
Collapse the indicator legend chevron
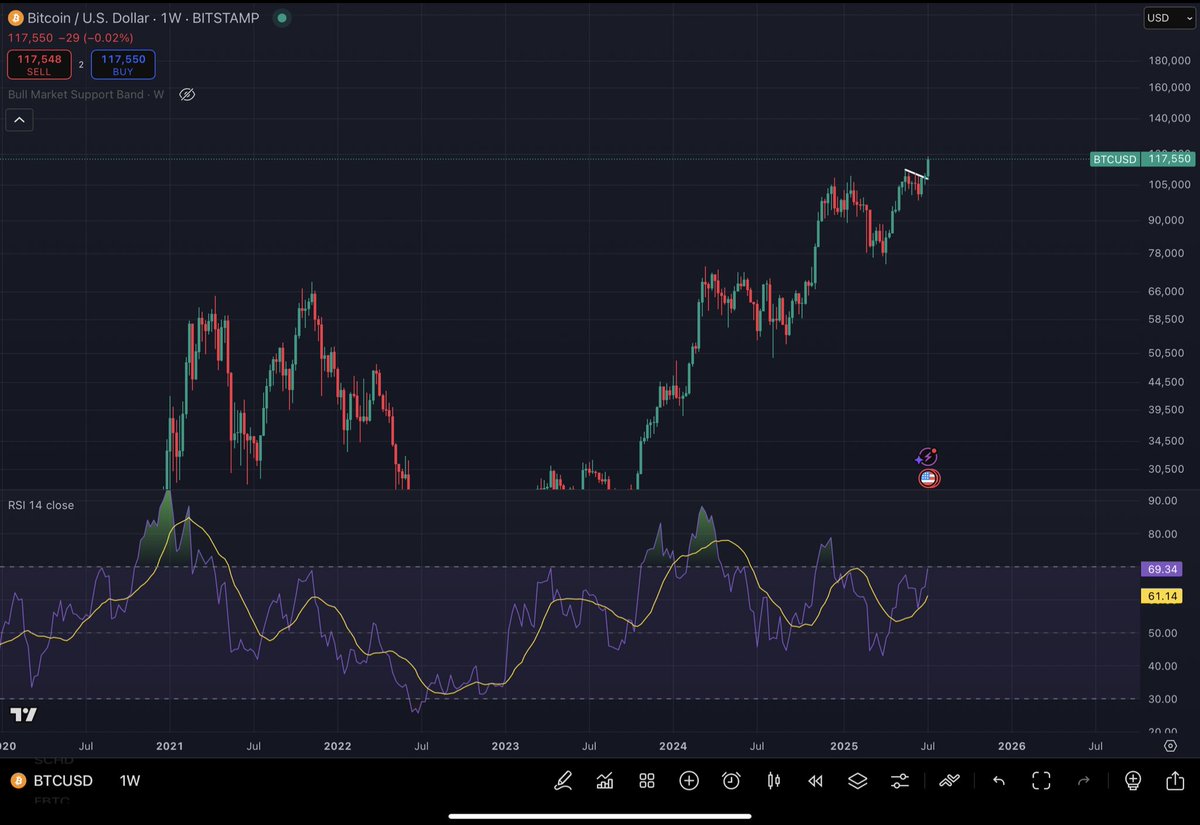click(20, 121)
